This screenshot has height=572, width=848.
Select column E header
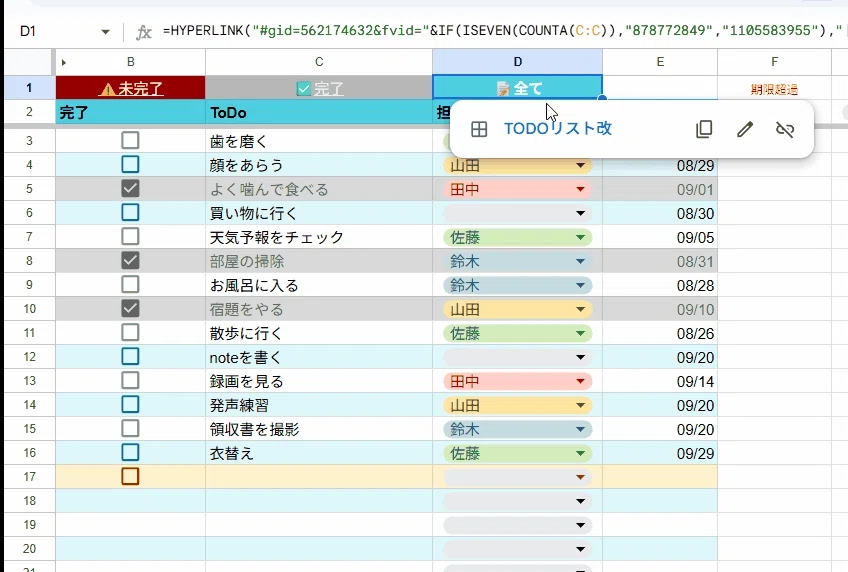(660, 62)
